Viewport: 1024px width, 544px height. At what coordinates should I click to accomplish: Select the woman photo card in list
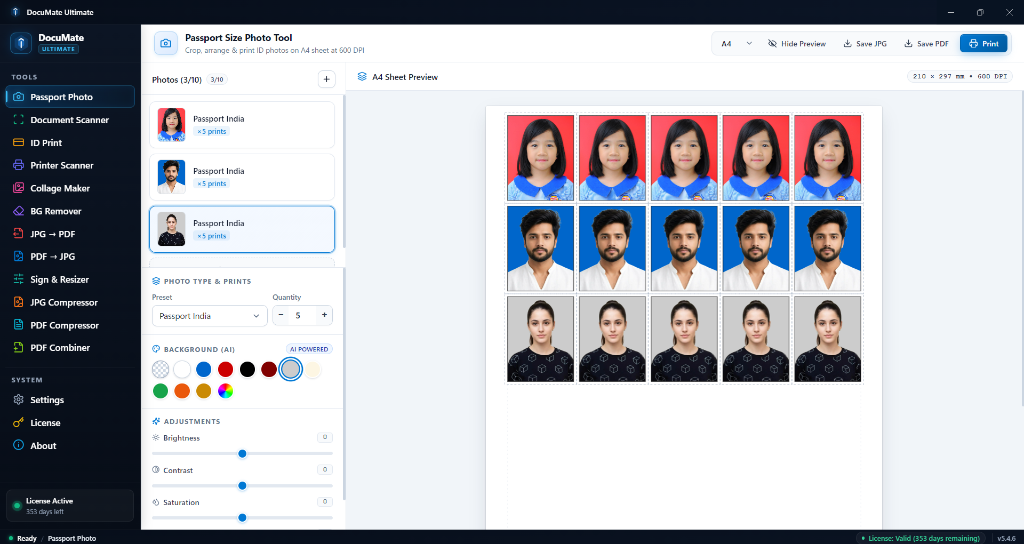pyautogui.click(x=242, y=229)
